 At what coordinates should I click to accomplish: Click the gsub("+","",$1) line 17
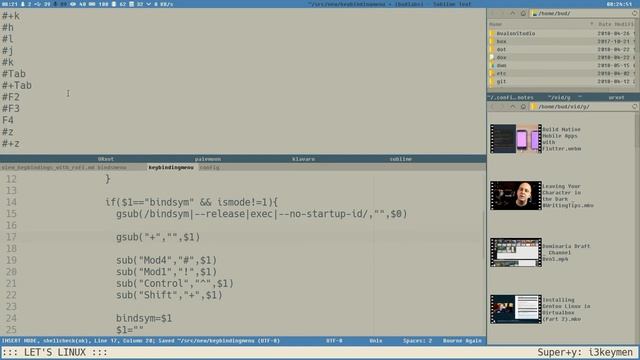pos(158,237)
